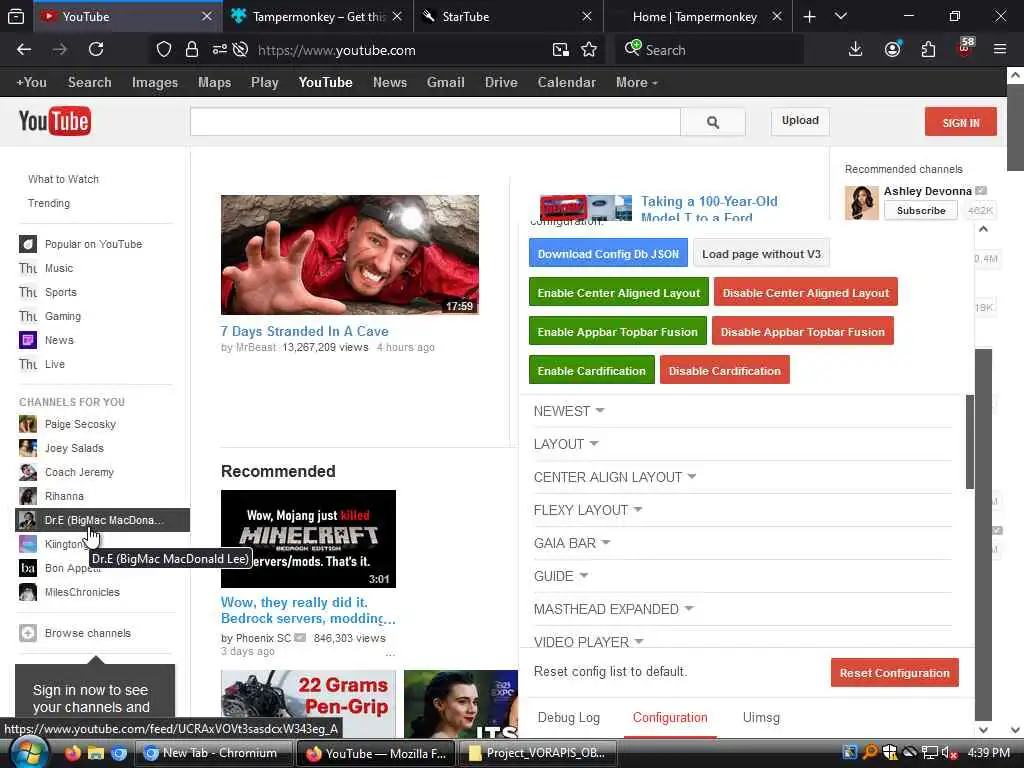
Task: Click the padlock site info icon
Action: click(x=191, y=50)
